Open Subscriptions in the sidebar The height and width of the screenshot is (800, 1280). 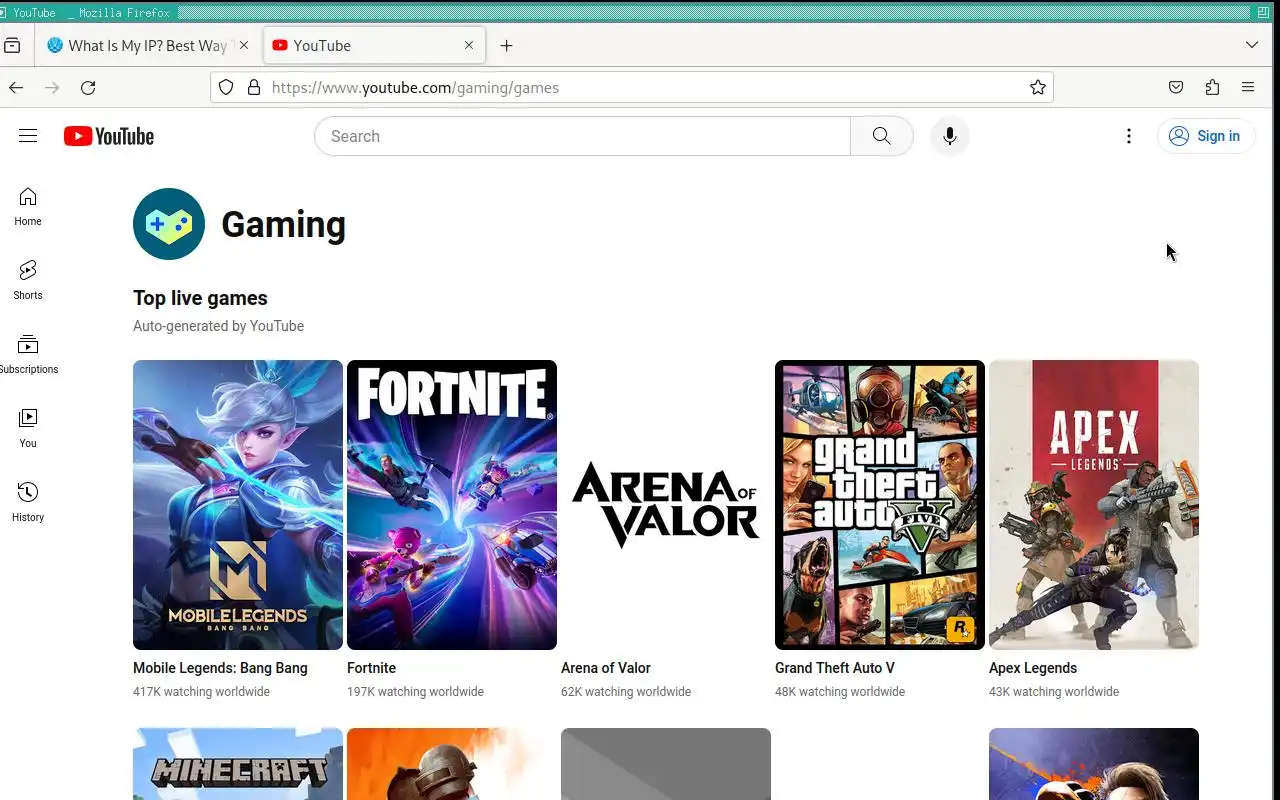pyautogui.click(x=28, y=355)
